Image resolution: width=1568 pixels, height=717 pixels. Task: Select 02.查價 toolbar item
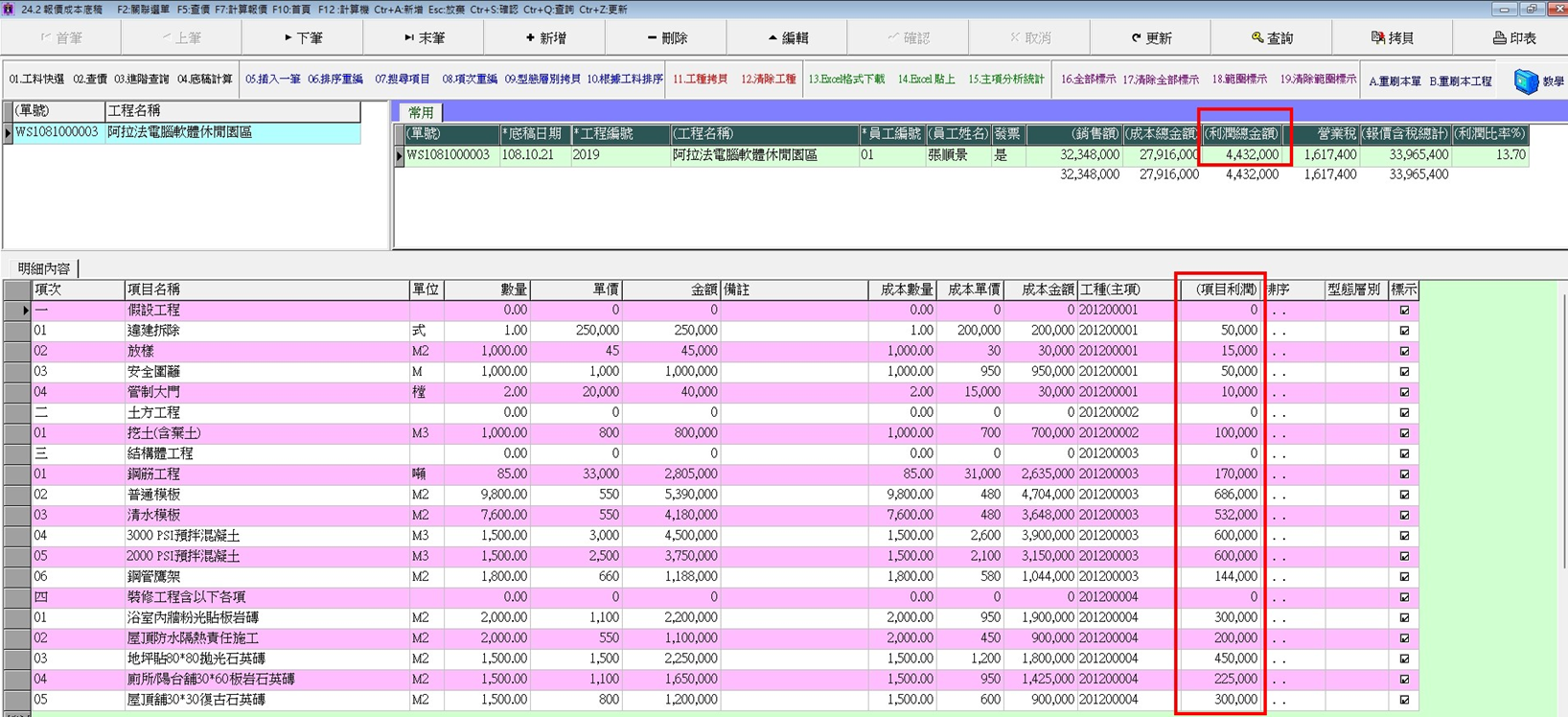click(90, 80)
